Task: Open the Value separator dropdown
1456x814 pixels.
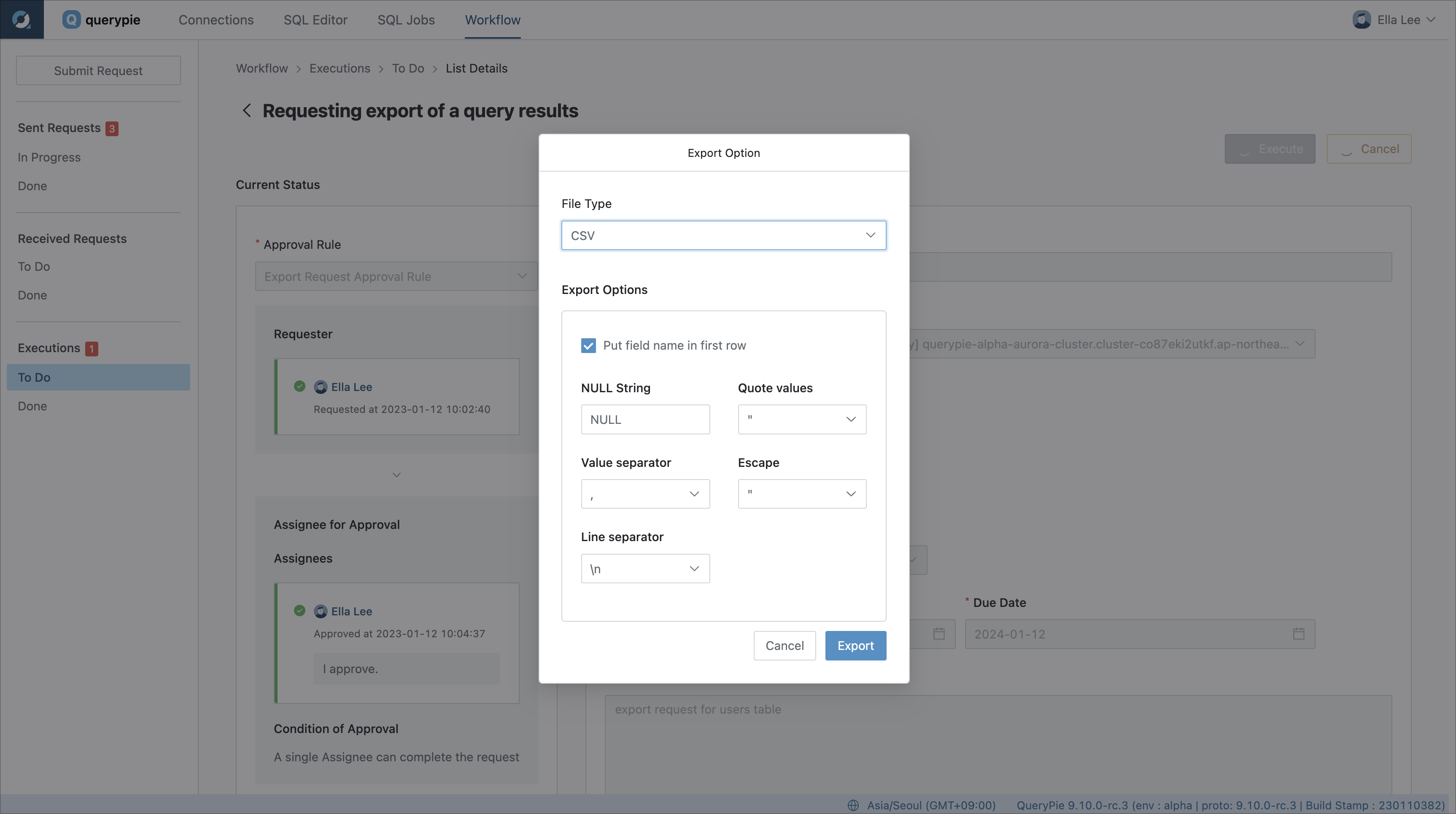Action: [645, 494]
